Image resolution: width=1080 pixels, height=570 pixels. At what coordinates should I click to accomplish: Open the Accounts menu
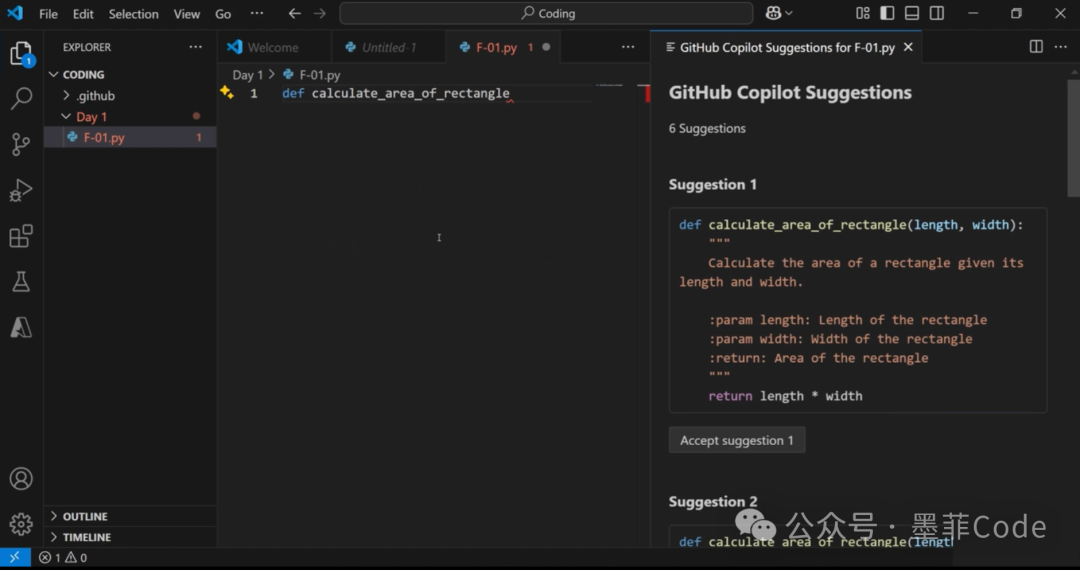[x=21, y=478]
